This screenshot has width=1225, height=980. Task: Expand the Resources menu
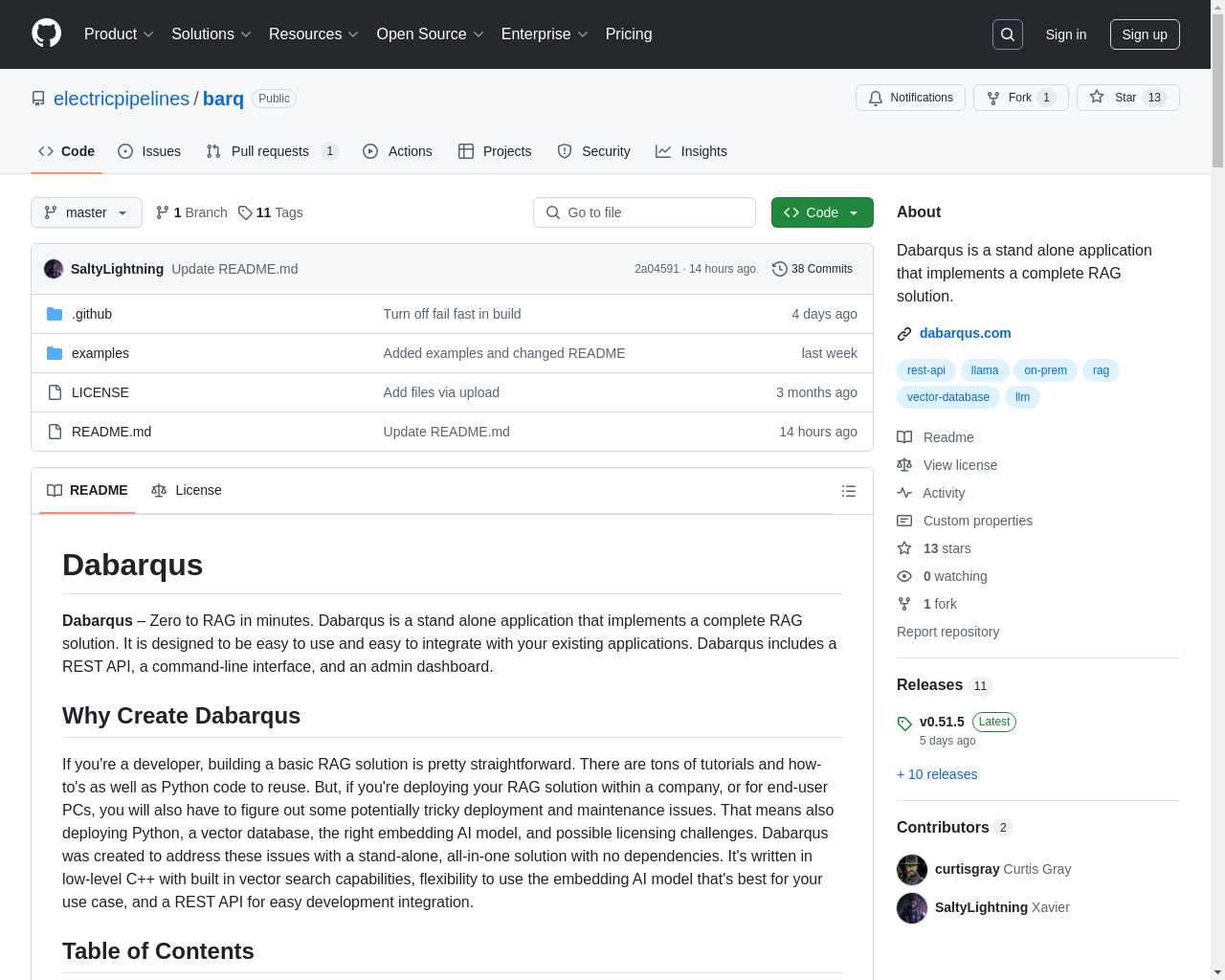(x=313, y=34)
